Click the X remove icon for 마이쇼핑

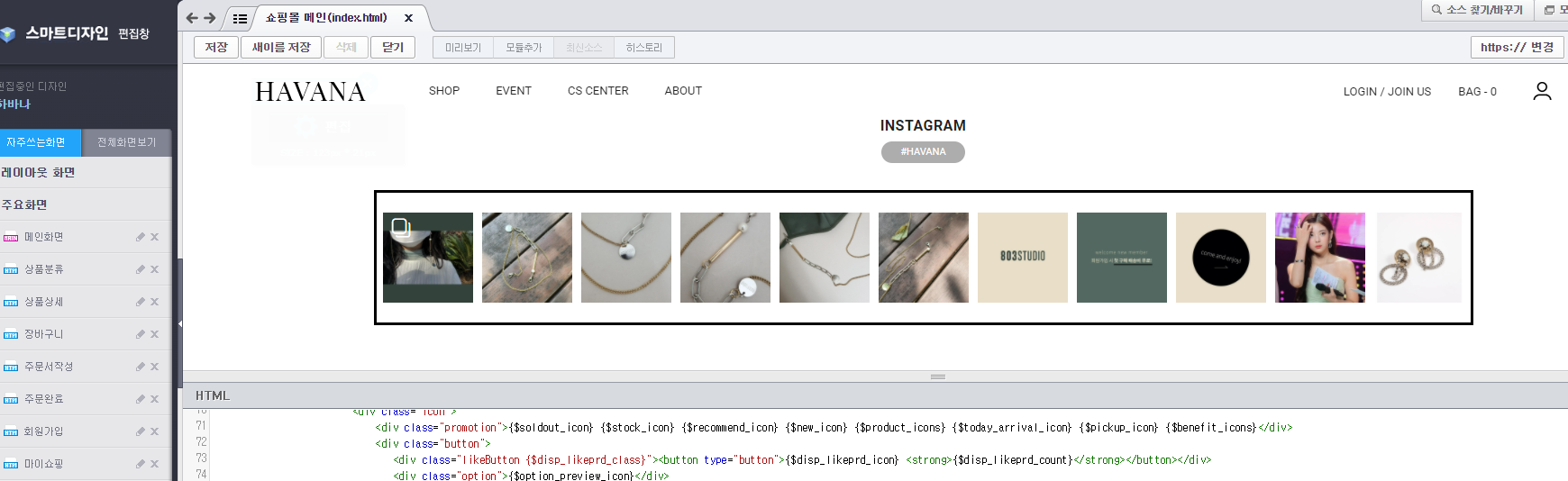point(154,464)
